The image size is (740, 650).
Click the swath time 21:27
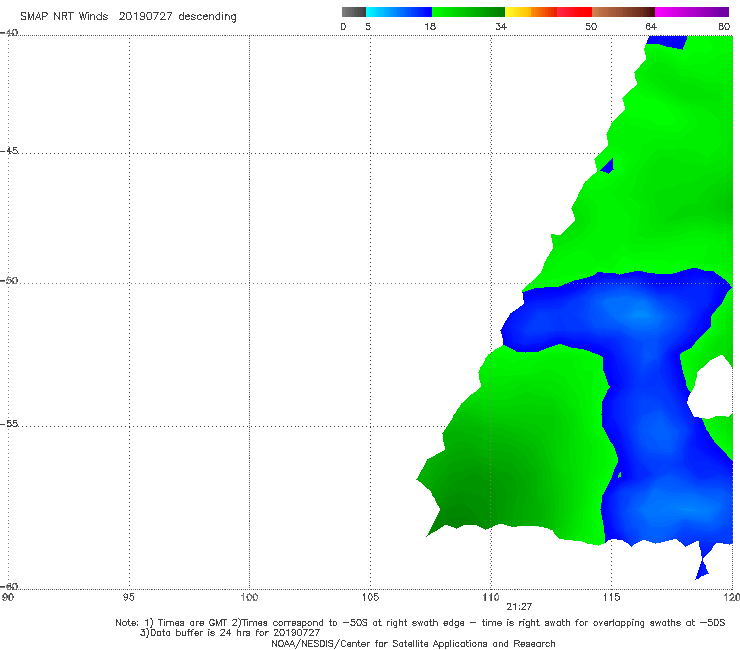tap(519, 607)
